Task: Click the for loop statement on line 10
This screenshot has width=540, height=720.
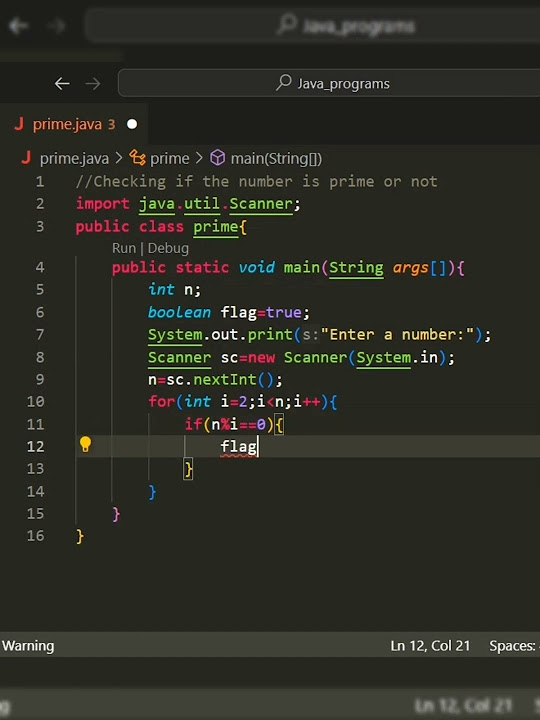Action: click(x=242, y=402)
